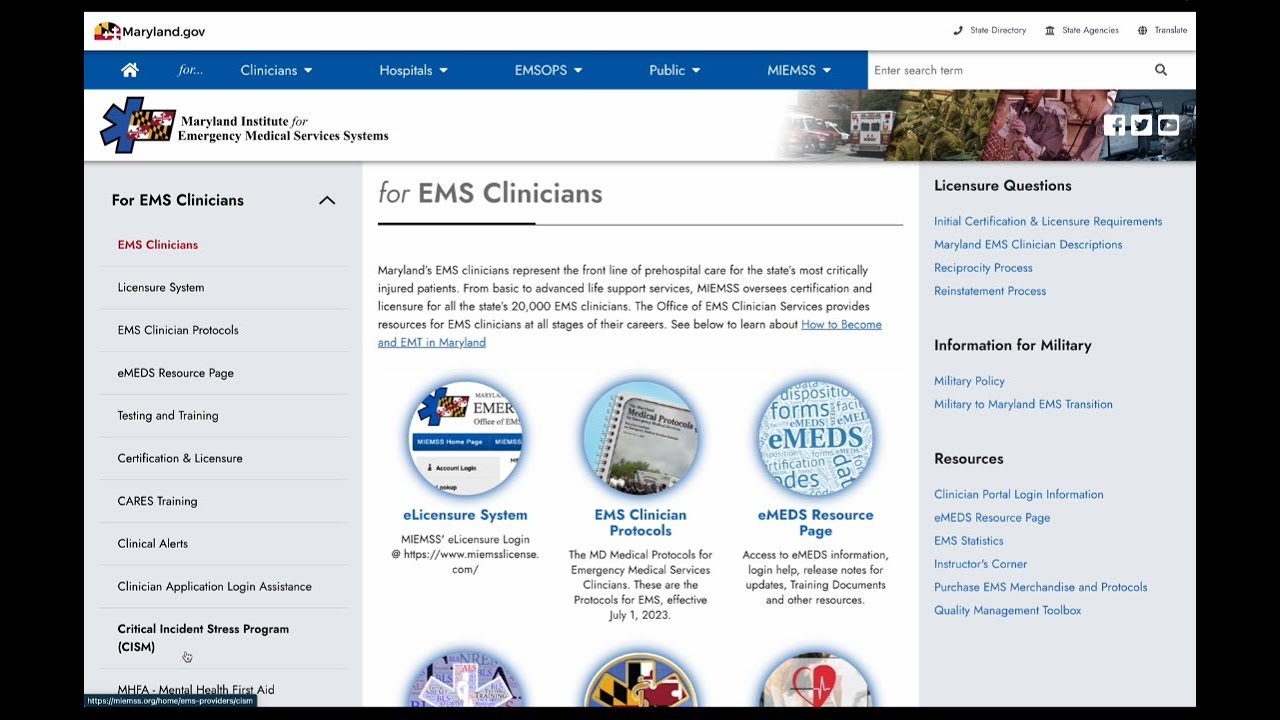Open eMEDS Resource Page in the sidebar

(x=176, y=373)
